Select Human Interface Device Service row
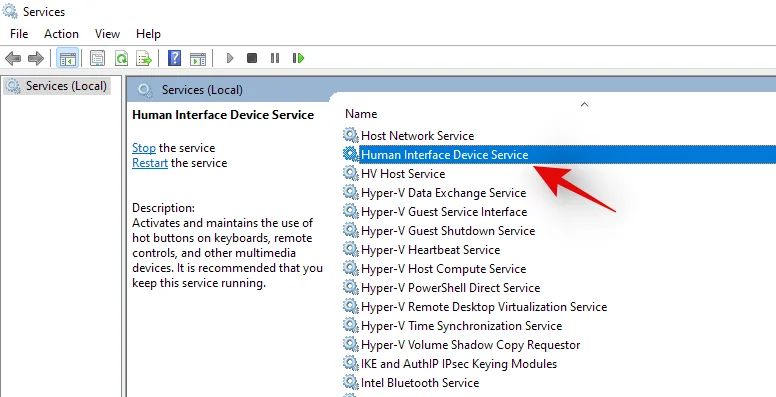The height and width of the screenshot is (397, 776). (x=559, y=154)
